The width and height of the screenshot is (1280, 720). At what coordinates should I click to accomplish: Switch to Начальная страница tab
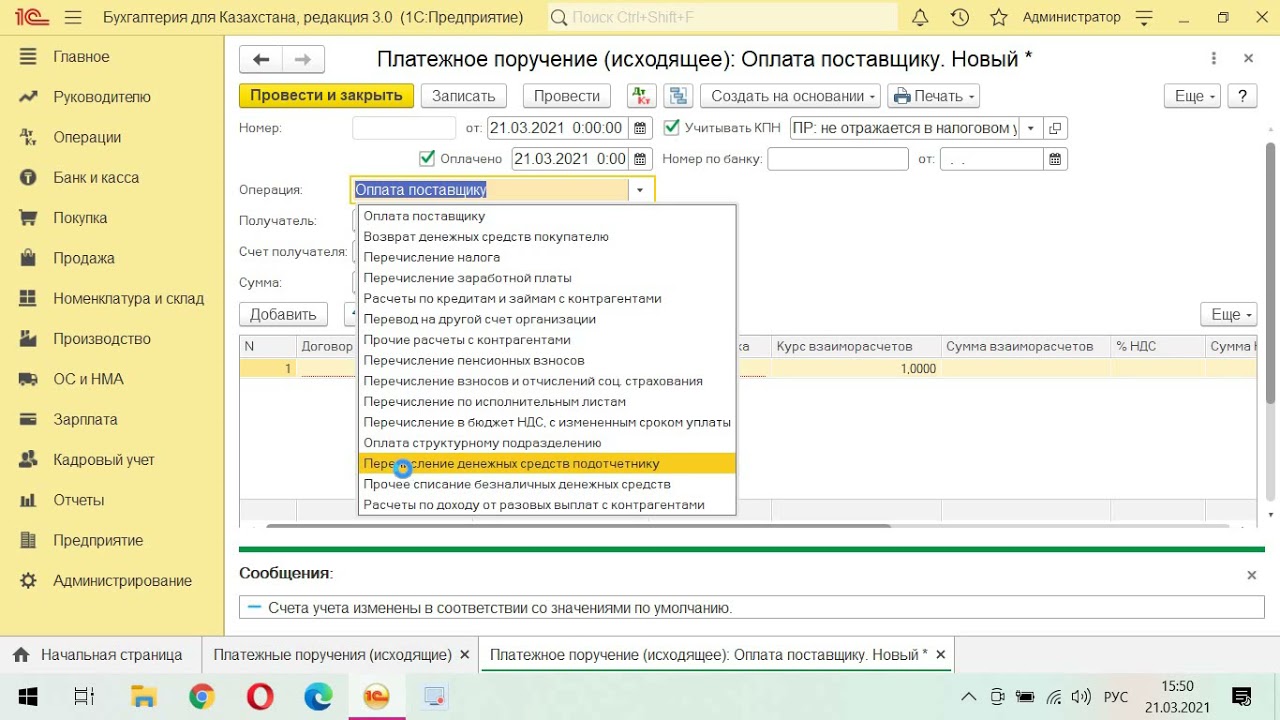pos(99,655)
